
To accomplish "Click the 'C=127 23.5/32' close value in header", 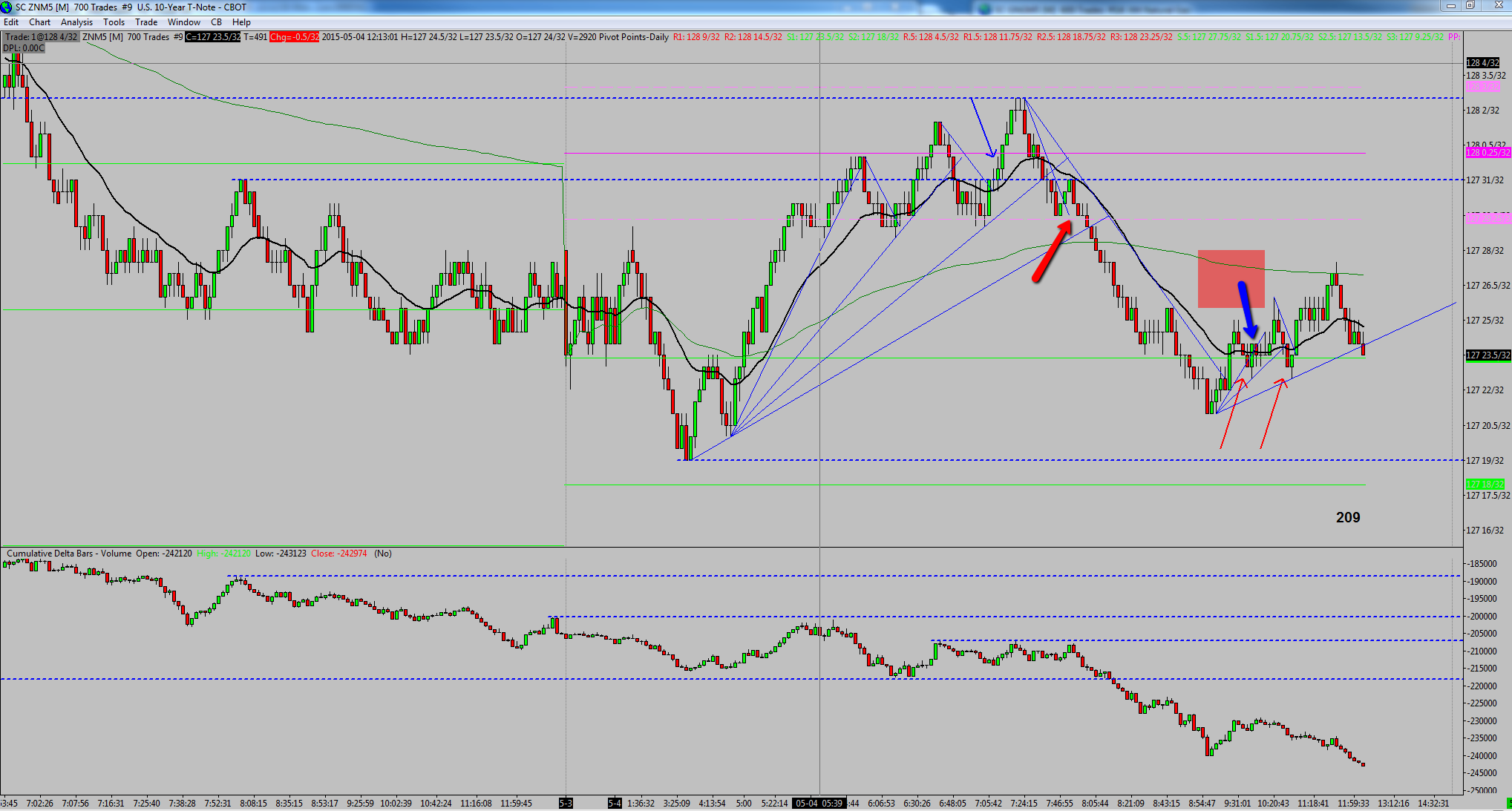I will [x=213, y=37].
